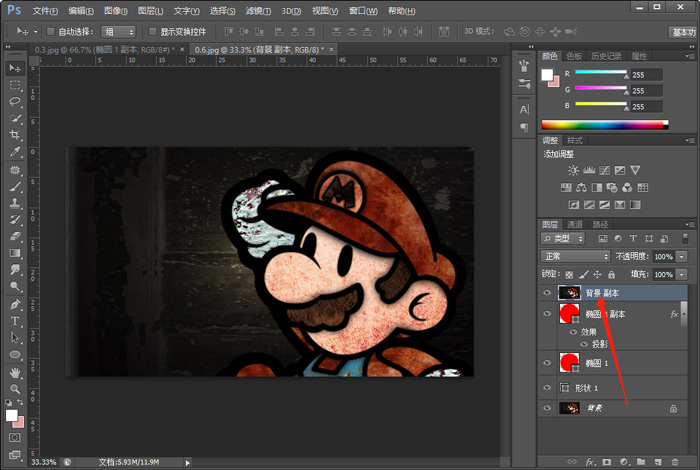This screenshot has height=470, width=700.
Task: Switch to the 历史记录 tab
Action: tap(606, 56)
